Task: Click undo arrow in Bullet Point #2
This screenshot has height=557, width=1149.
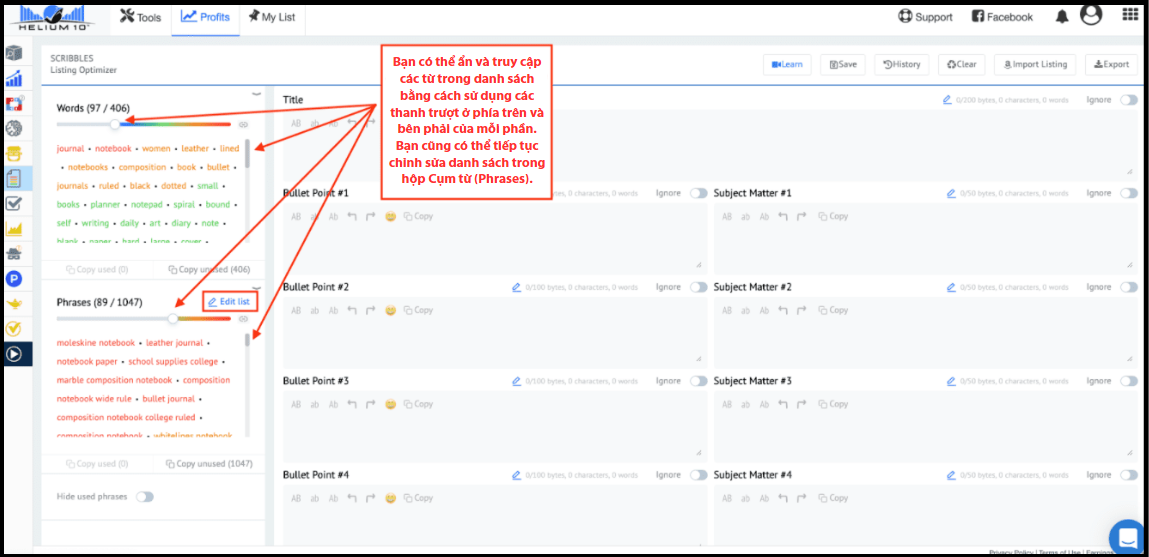Action: click(x=352, y=310)
